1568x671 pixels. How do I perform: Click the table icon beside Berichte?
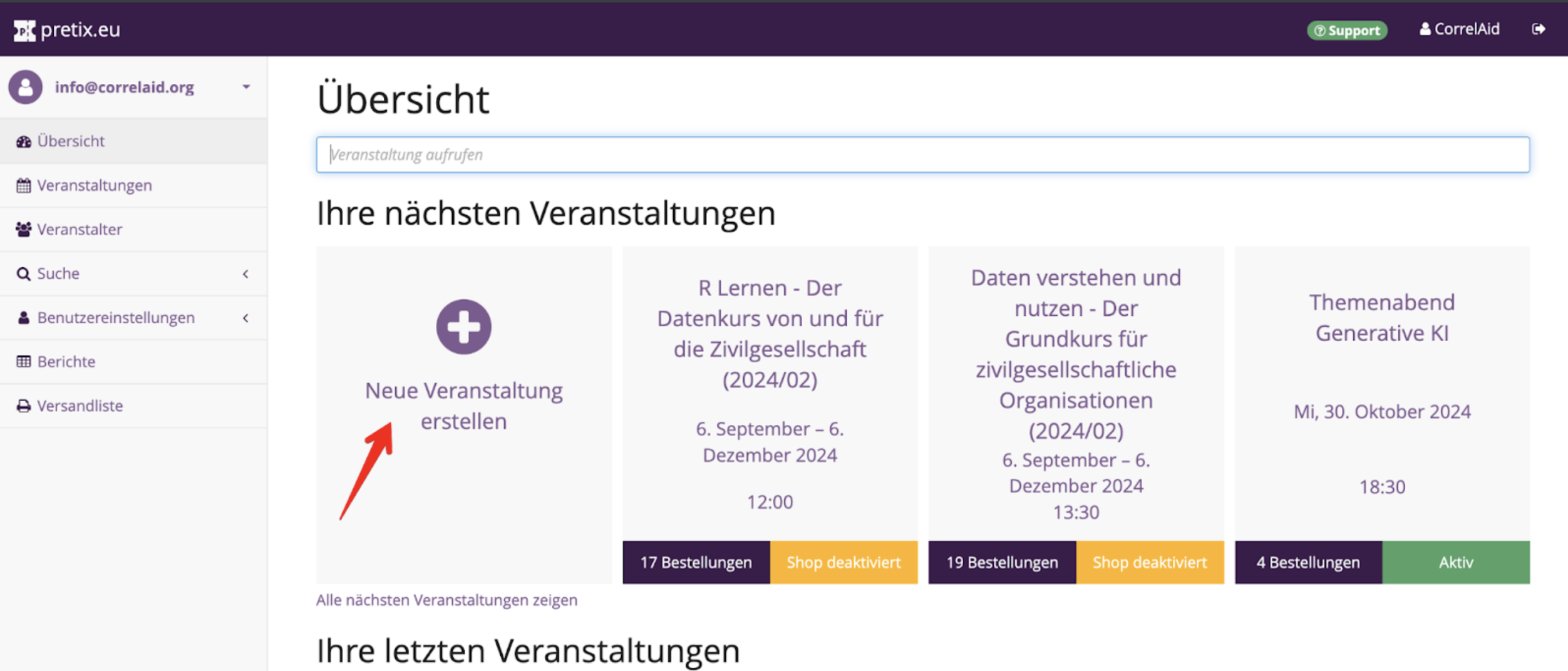point(24,362)
